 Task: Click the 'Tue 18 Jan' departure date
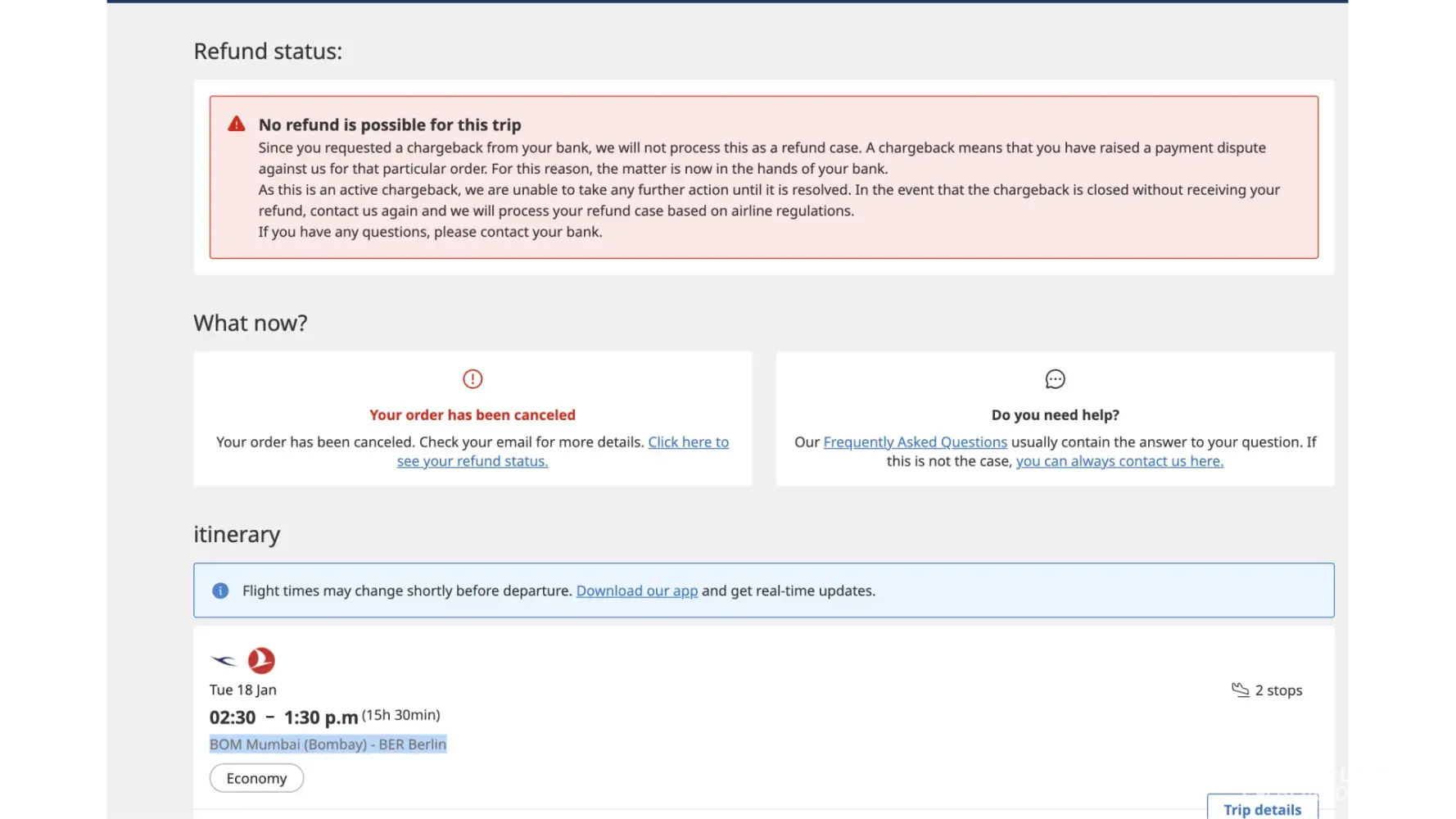tap(243, 690)
